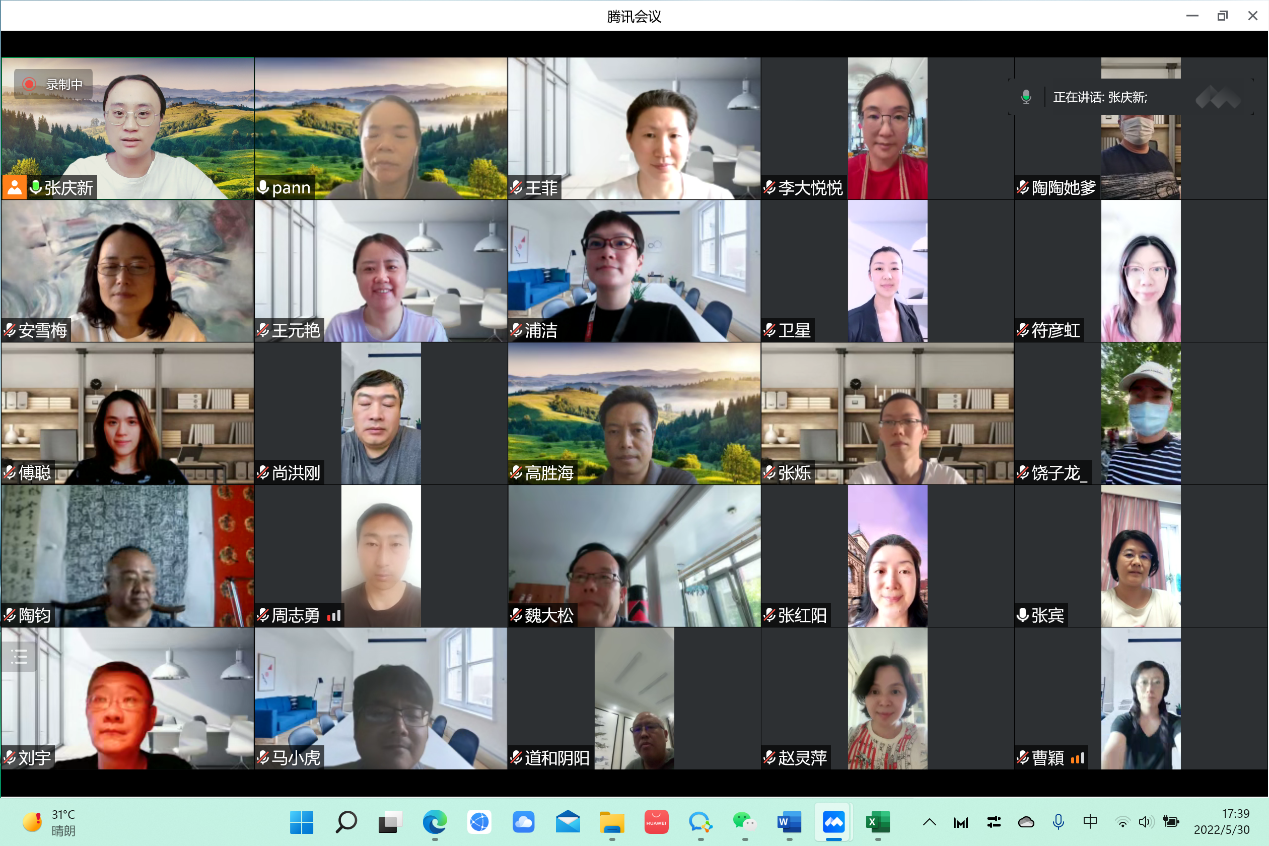This screenshot has height=846, width=1269.
Task: Open WeChat from the taskbar
Action: tap(745, 822)
